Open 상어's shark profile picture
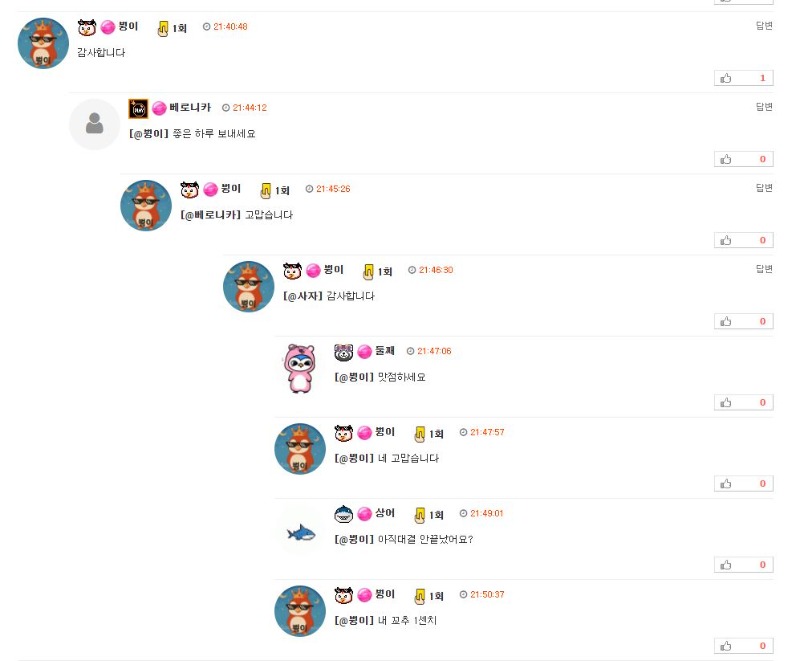 pyautogui.click(x=301, y=533)
